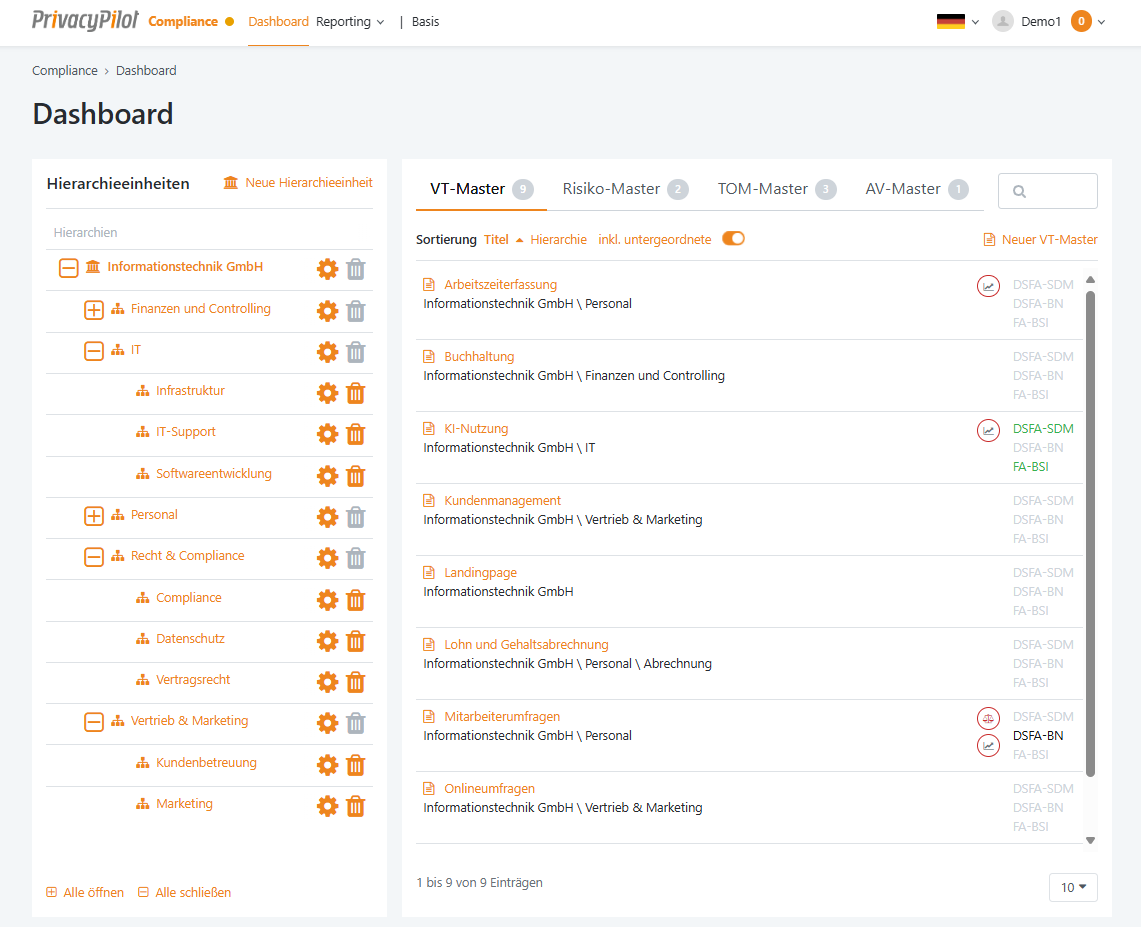Image resolution: width=1141 pixels, height=927 pixels.
Task: Create a Neuer VT-Master entry
Action: point(1040,240)
